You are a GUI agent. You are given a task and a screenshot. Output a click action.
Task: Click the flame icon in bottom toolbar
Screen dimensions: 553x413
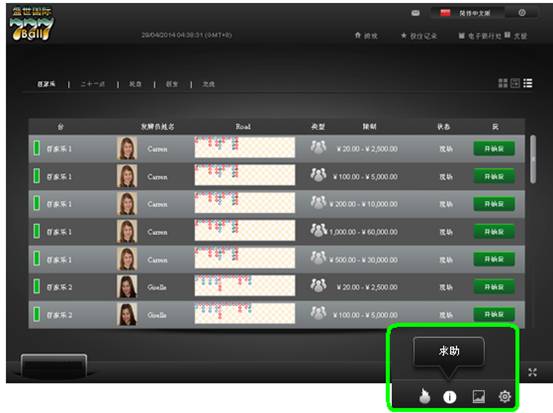click(424, 396)
